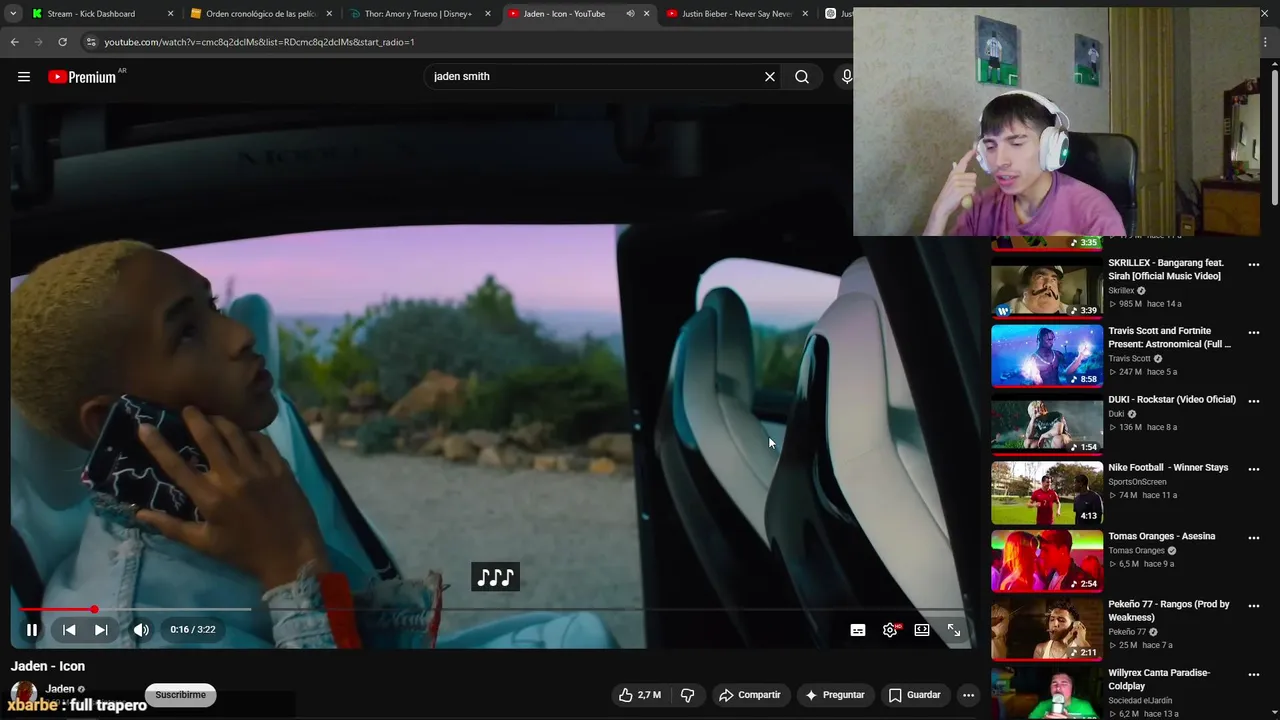
Task: Toggle subtitles in the video player
Action: [858, 630]
